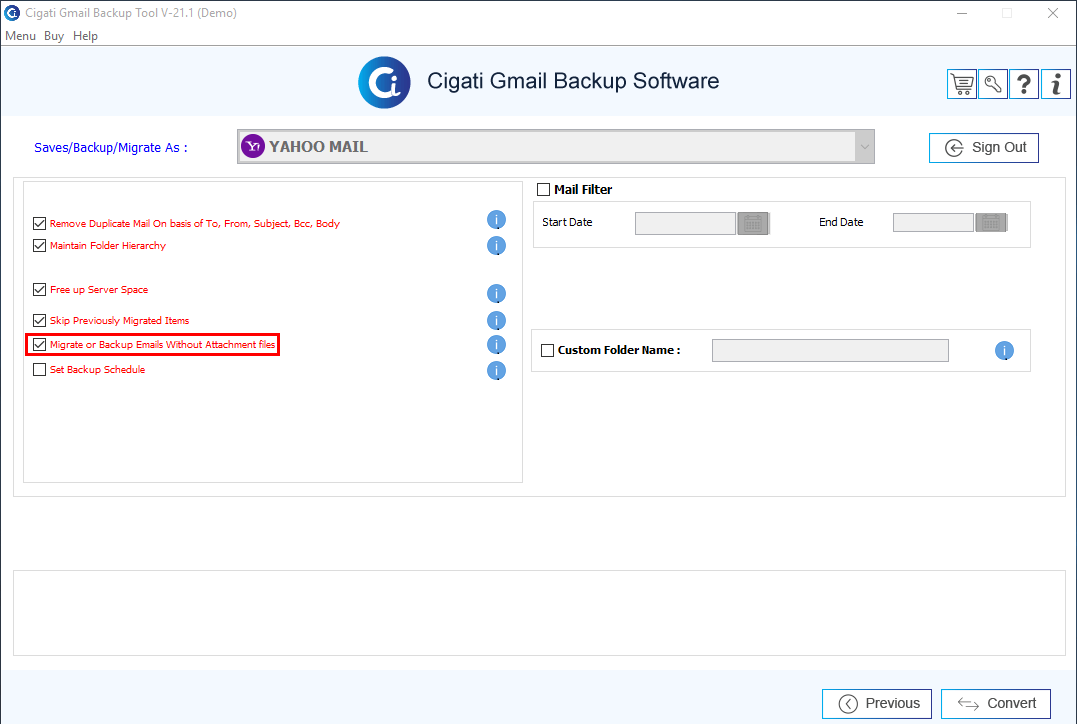Show info for Emails Without Attachment option
Screen dimensions: 1077x724
pos(496,344)
